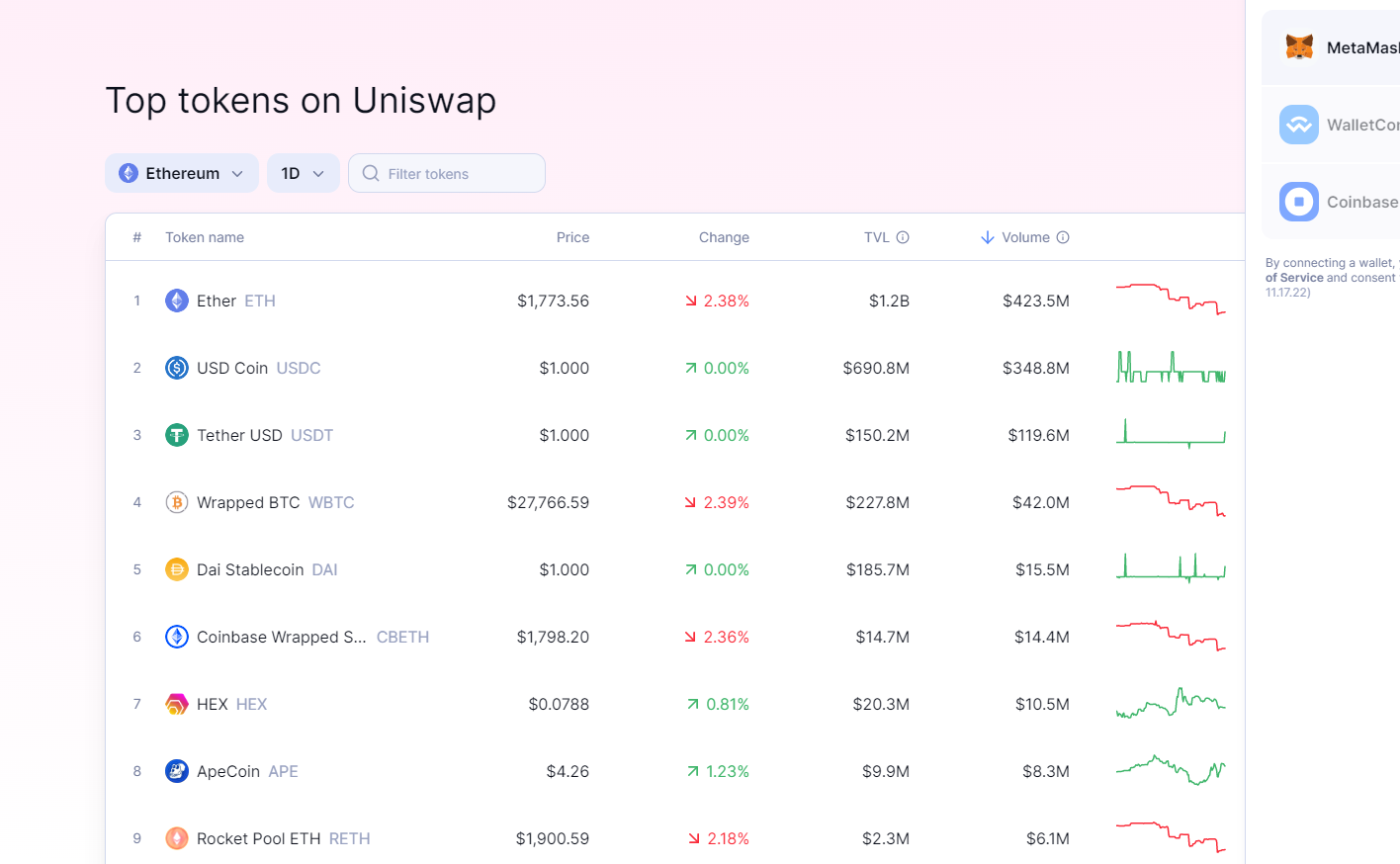Open the Rocket Pool ETH RETH row
Image resolution: width=1400 pixels, height=864 pixels.
[x=675, y=836]
